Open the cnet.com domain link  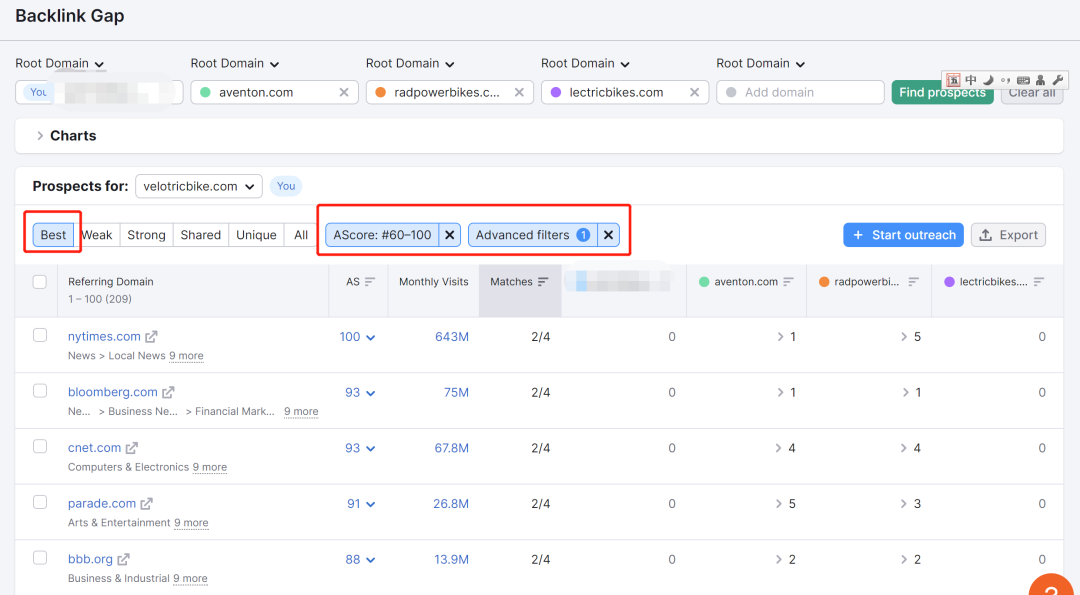94,448
